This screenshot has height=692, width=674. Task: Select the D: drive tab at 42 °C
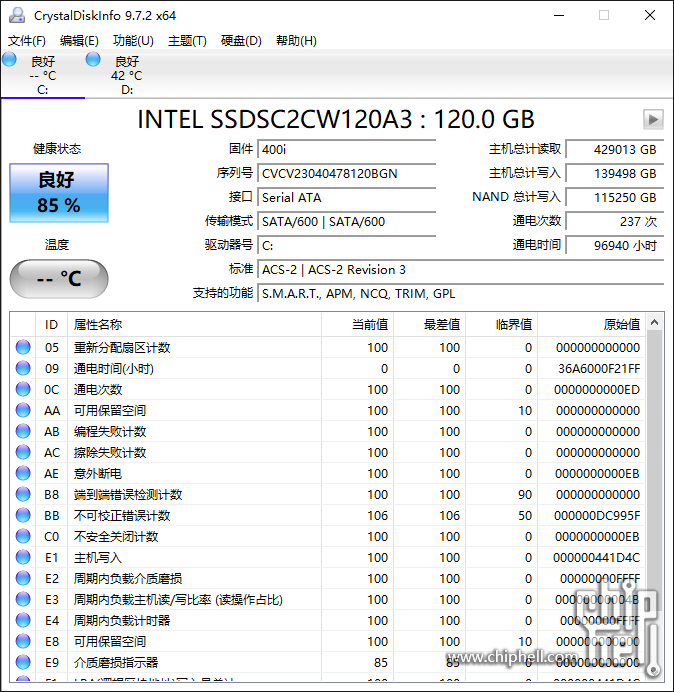pos(127,75)
